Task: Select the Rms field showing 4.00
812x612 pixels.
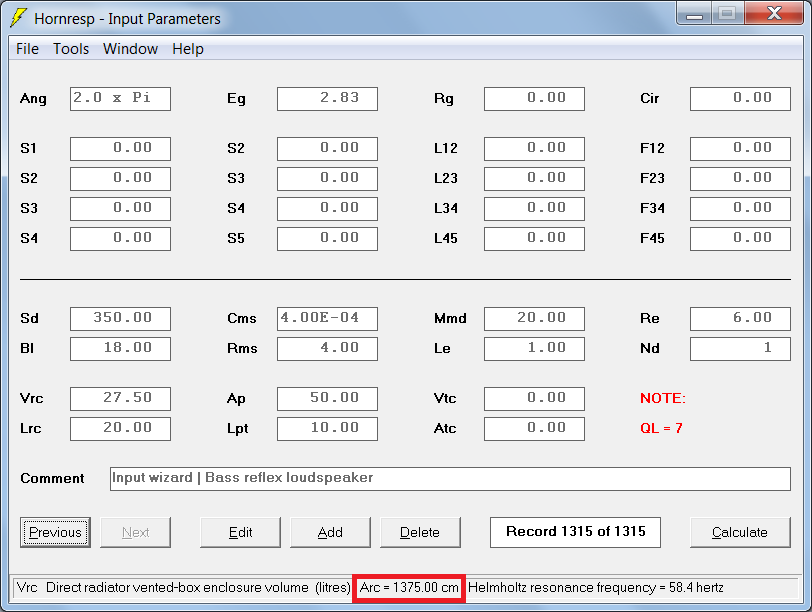Action: point(327,349)
